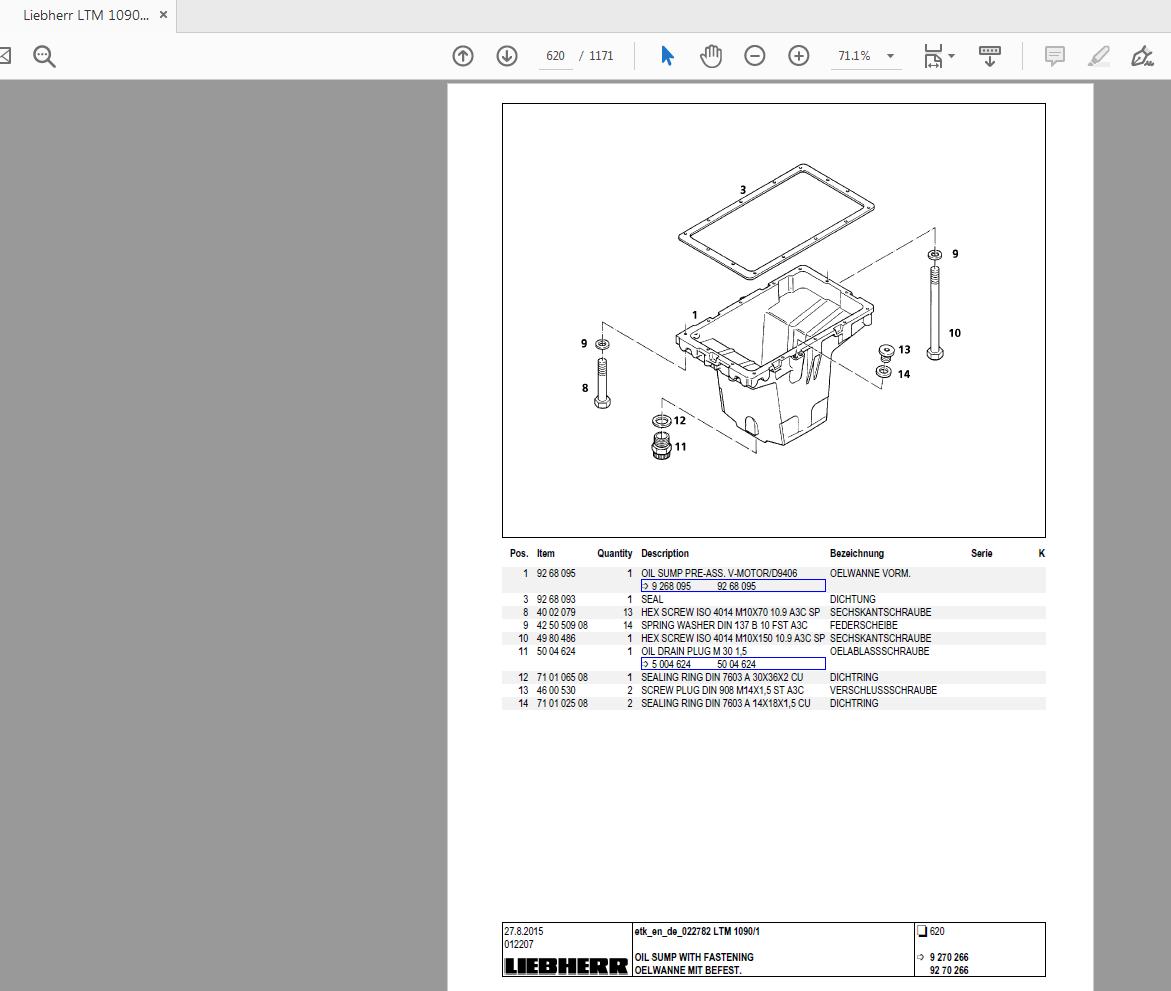This screenshot has width=1171, height=991.
Task: Activate the hand pan tool
Action: tap(711, 56)
